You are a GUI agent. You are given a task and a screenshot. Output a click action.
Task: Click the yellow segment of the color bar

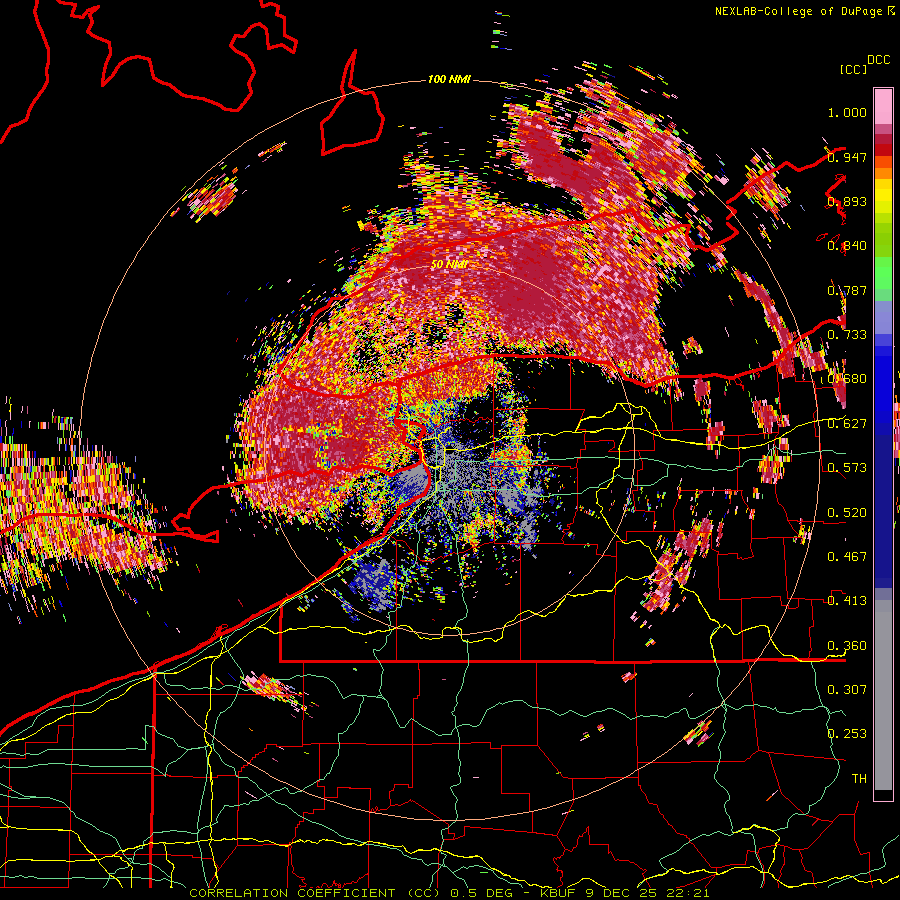point(883,196)
